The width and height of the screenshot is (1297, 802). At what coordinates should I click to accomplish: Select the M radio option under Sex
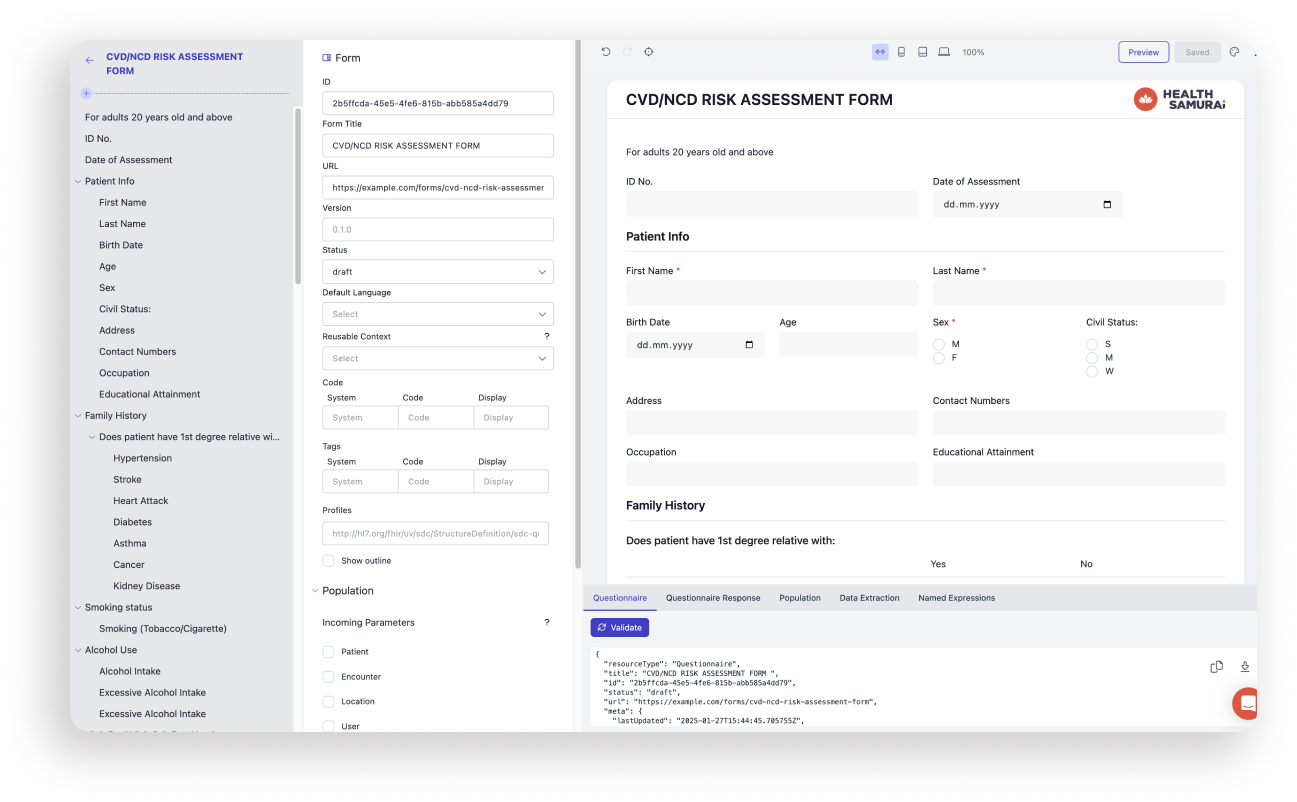point(939,344)
